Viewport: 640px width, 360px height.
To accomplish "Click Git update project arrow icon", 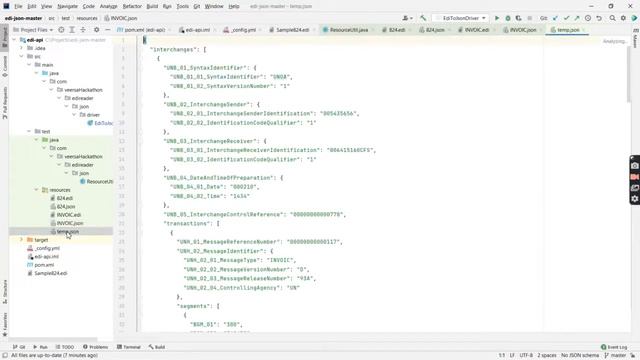I will (x=556, y=18).
